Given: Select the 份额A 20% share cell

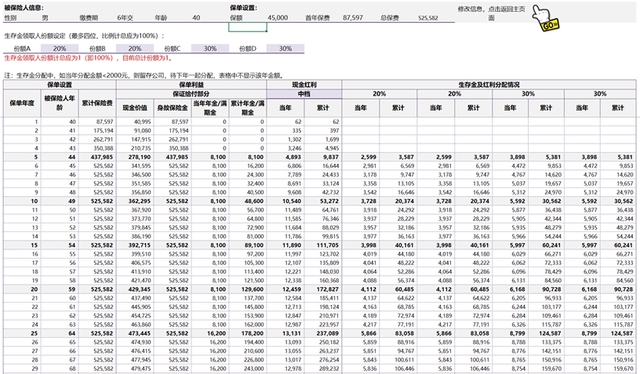Looking at the screenshot, I should 60,48.
